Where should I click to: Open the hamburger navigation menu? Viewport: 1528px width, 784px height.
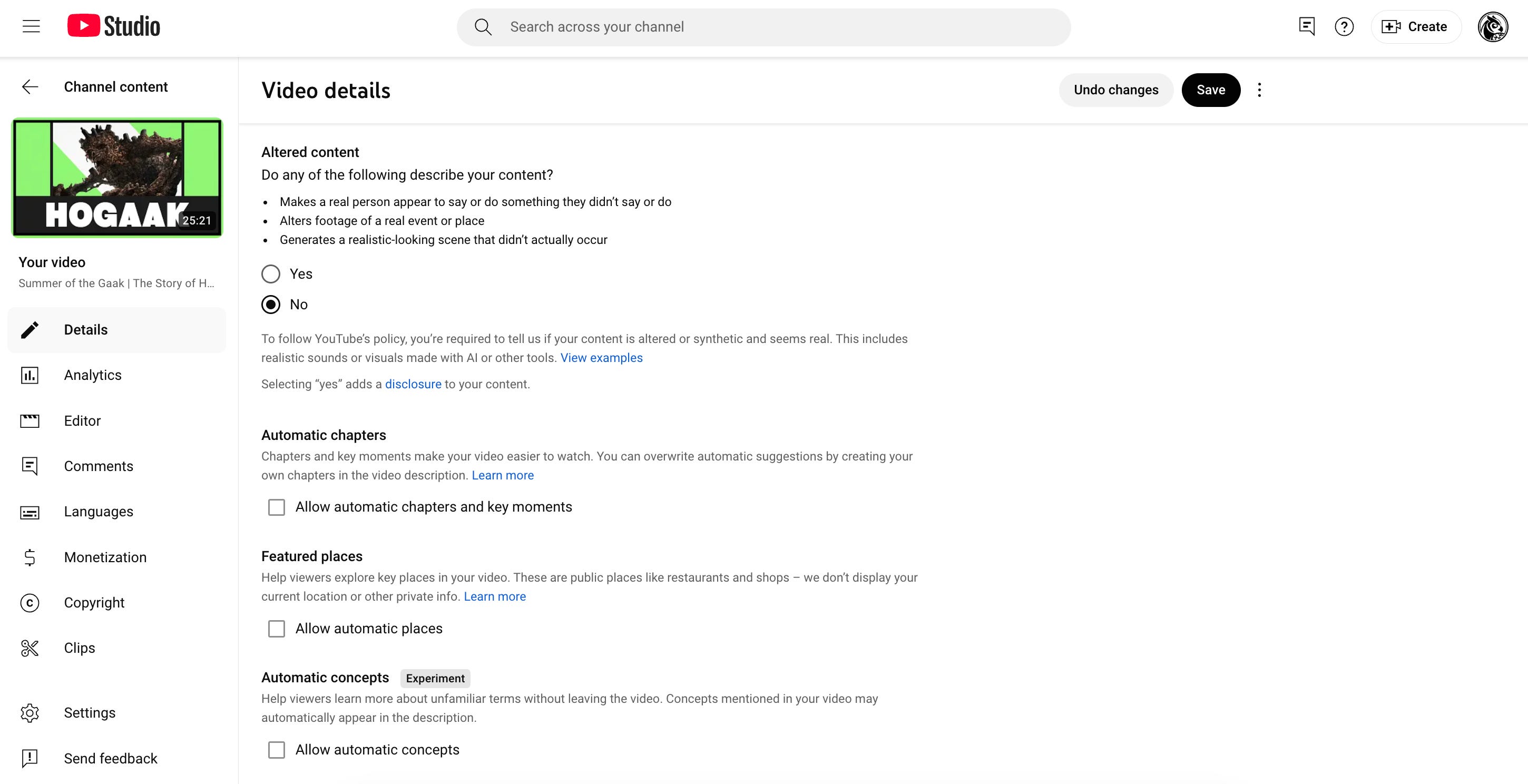[31, 27]
